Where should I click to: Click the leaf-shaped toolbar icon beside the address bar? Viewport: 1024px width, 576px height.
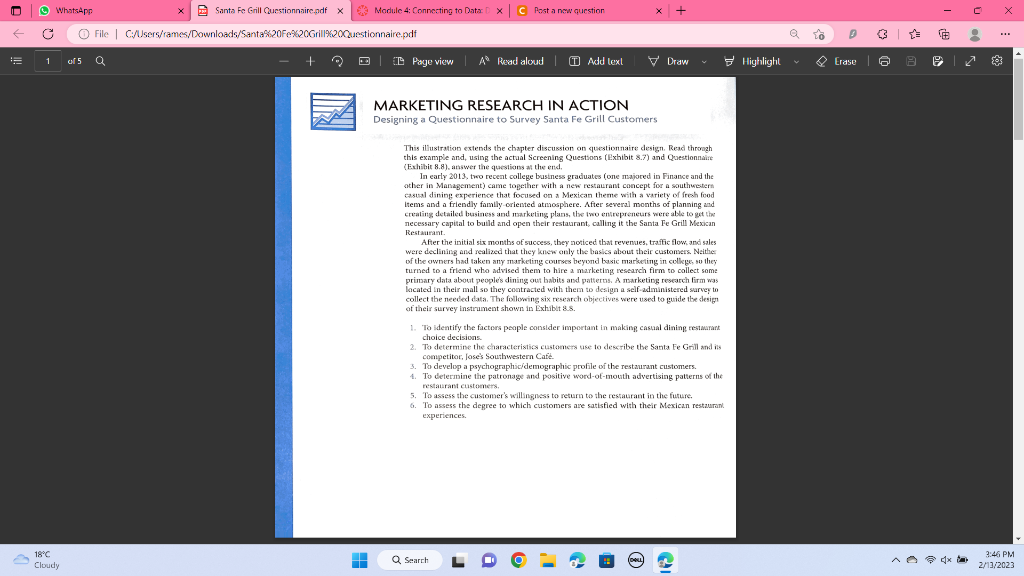click(x=852, y=34)
